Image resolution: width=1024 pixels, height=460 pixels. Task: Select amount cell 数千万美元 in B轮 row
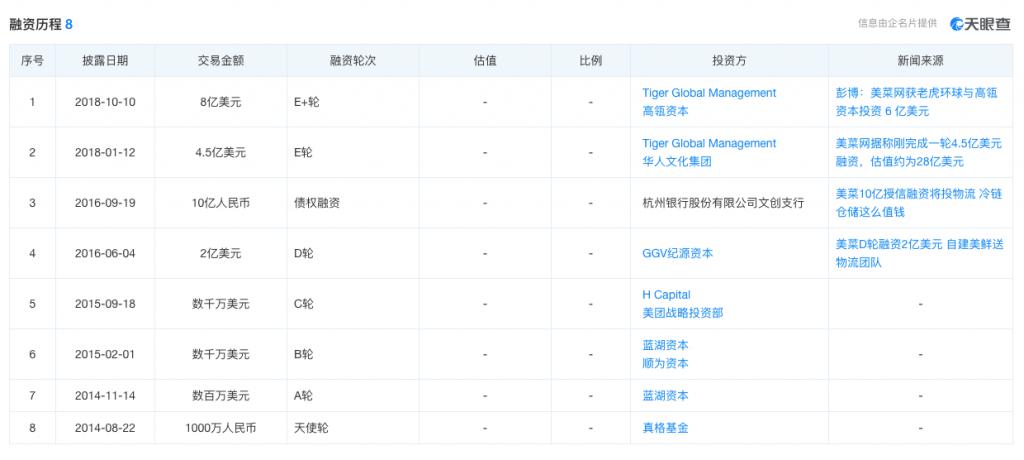(x=221, y=354)
